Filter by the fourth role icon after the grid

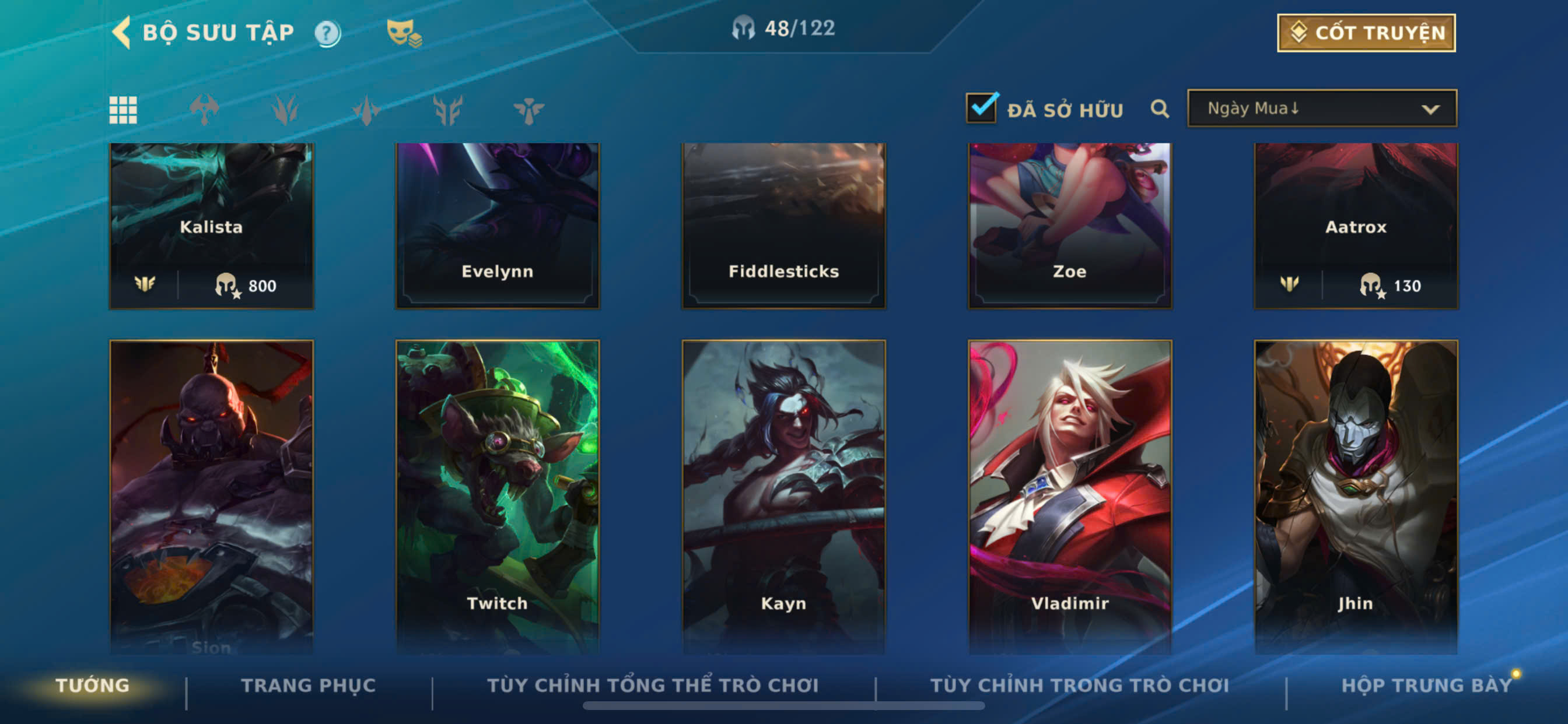pyautogui.click(x=448, y=110)
